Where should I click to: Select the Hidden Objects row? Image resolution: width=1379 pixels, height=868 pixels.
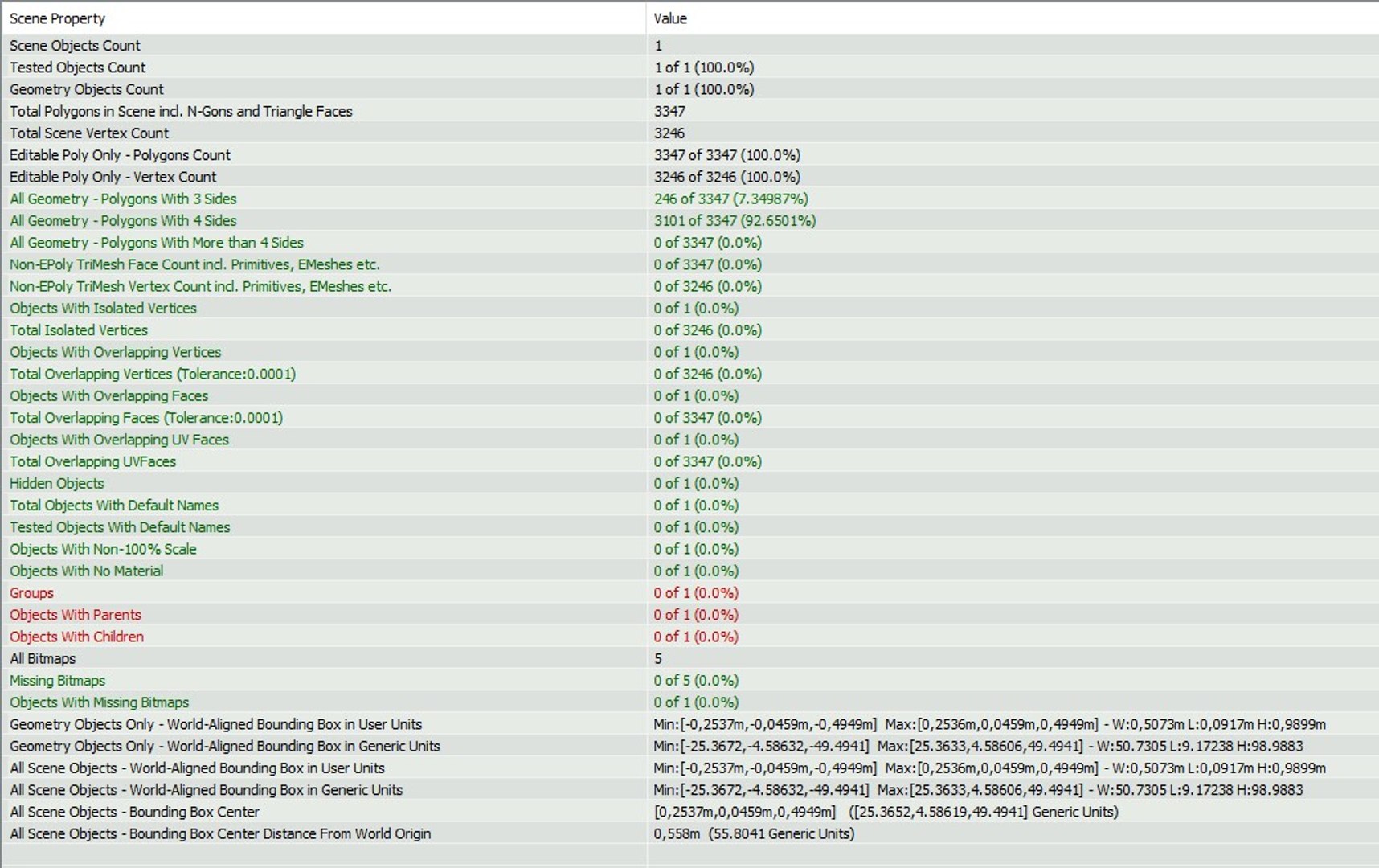point(690,483)
